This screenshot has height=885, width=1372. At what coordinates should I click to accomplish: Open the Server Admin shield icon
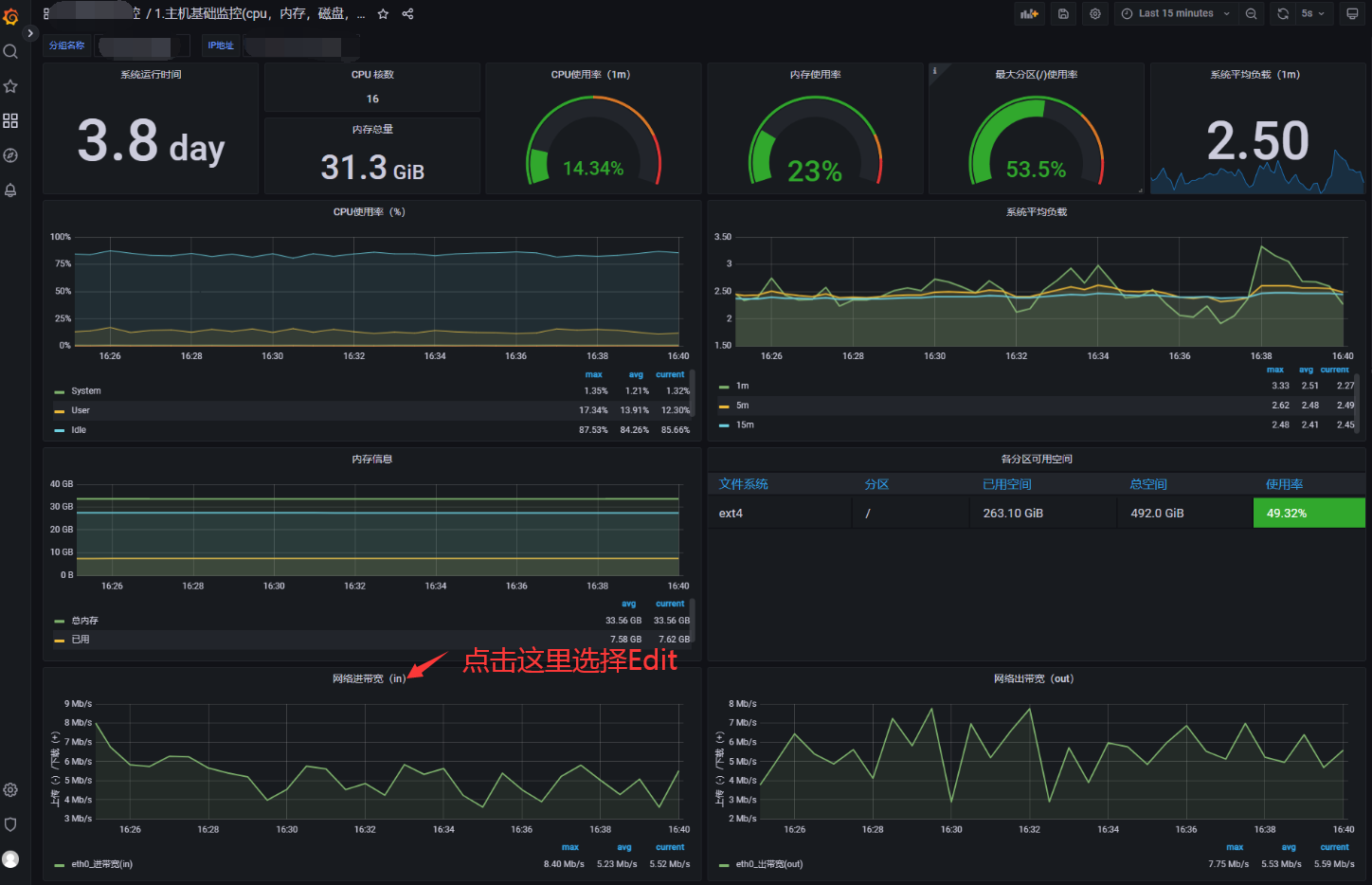click(10, 824)
